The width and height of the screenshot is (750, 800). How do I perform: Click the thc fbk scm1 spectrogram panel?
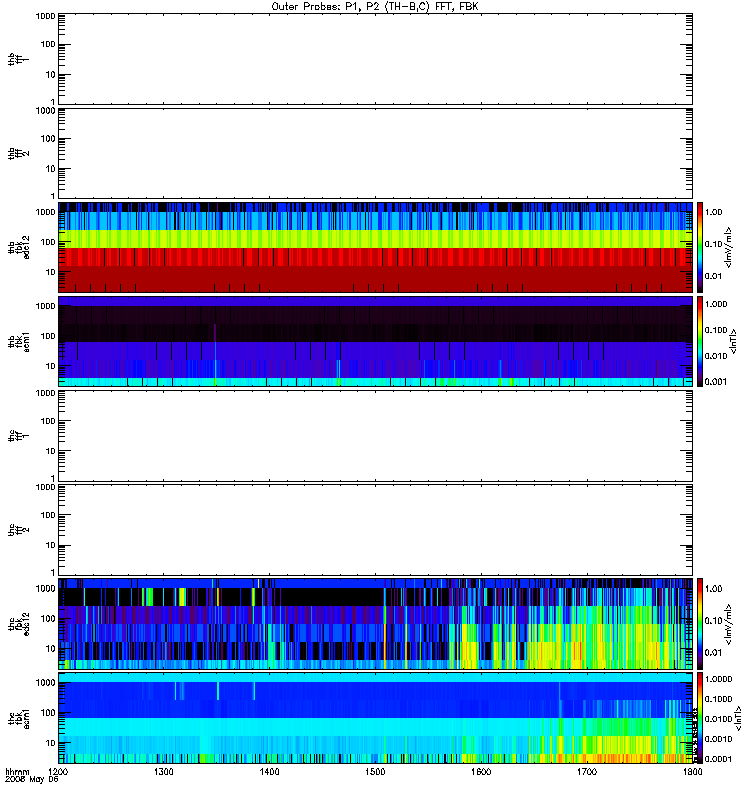(376, 717)
